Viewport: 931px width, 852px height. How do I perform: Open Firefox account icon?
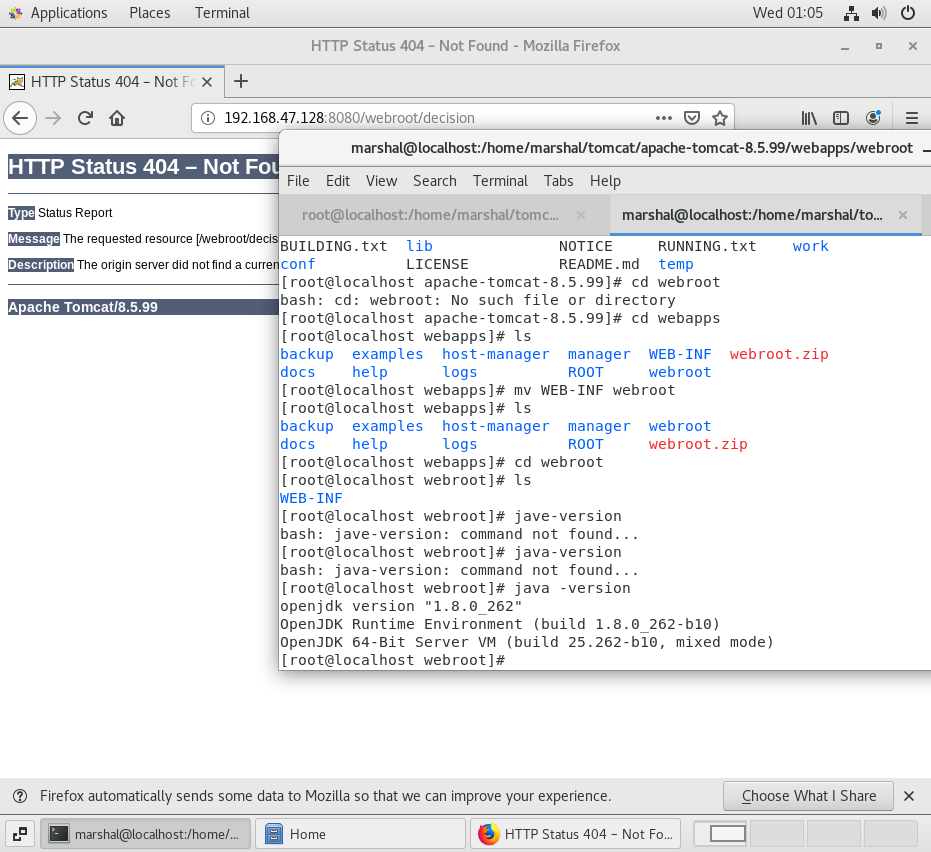click(x=873, y=118)
